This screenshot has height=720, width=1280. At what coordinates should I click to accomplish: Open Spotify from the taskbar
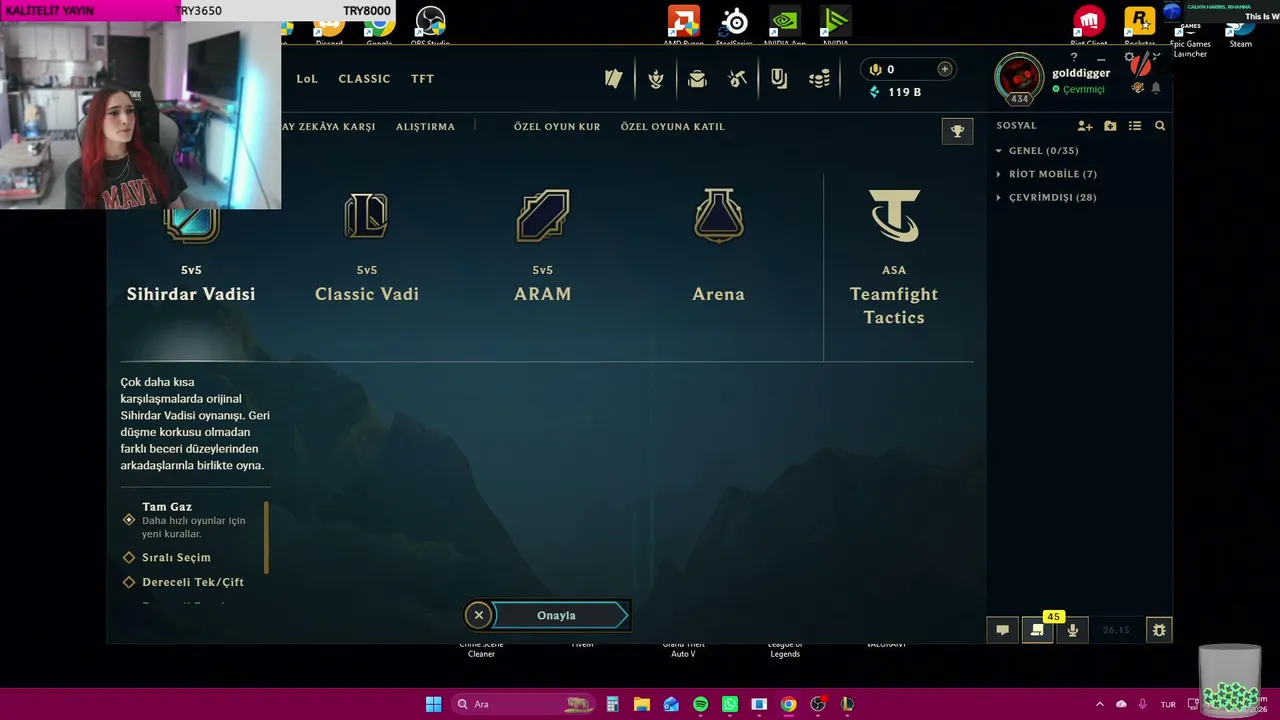pos(701,704)
